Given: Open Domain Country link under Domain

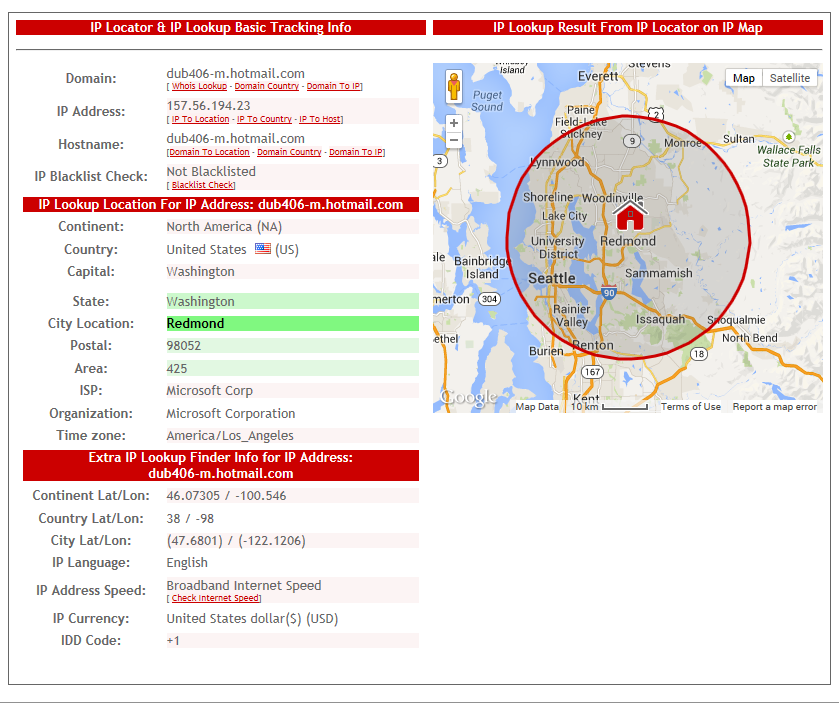Looking at the screenshot, I should point(266,86).
